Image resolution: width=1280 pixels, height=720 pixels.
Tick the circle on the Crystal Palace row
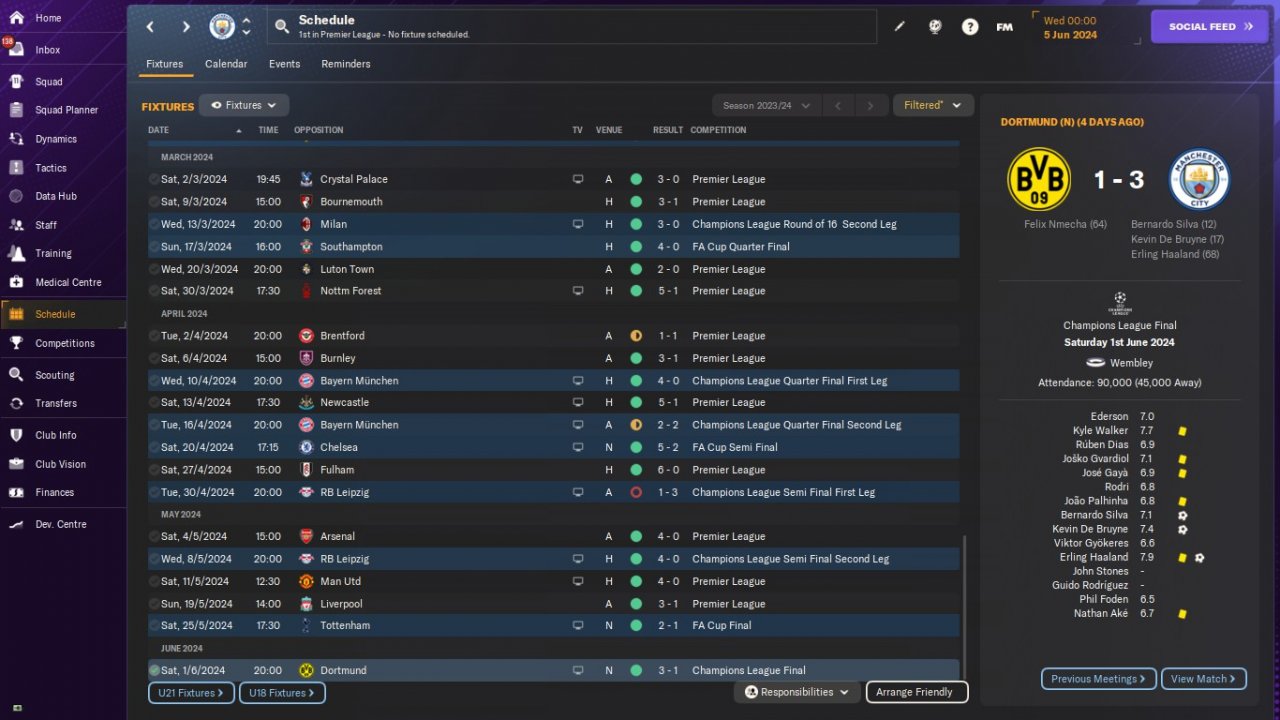(x=154, y=180)
